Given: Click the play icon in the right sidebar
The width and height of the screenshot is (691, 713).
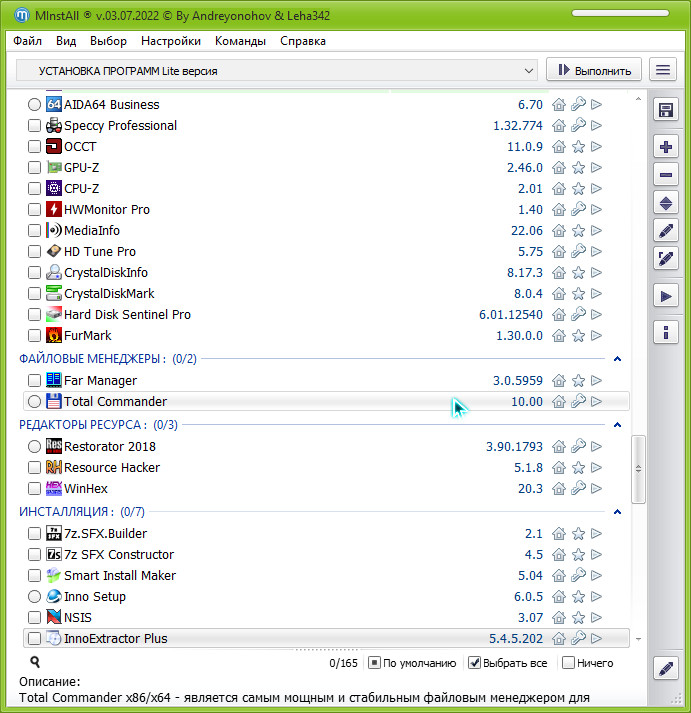Looking at the screenshot, I should (666, 295).
